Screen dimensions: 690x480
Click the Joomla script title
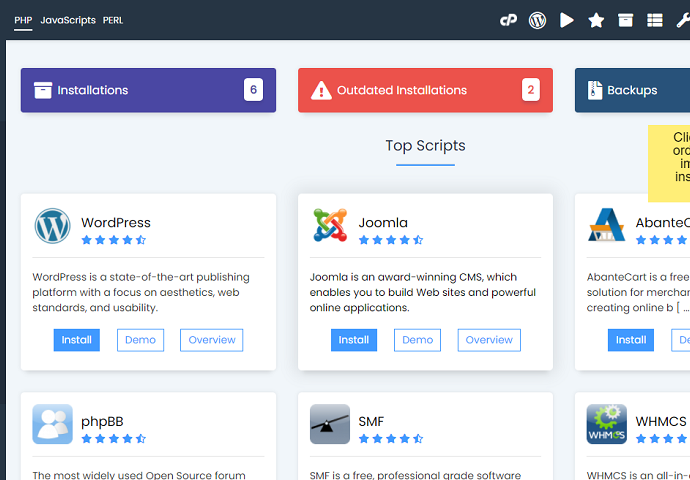point(383,223)
